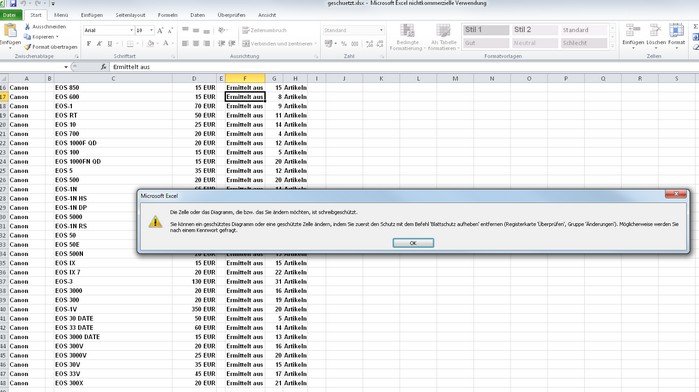Screen dimensions: 699x392
Task: Click the accounting number format icon
Action: click(x=329, y=44)
